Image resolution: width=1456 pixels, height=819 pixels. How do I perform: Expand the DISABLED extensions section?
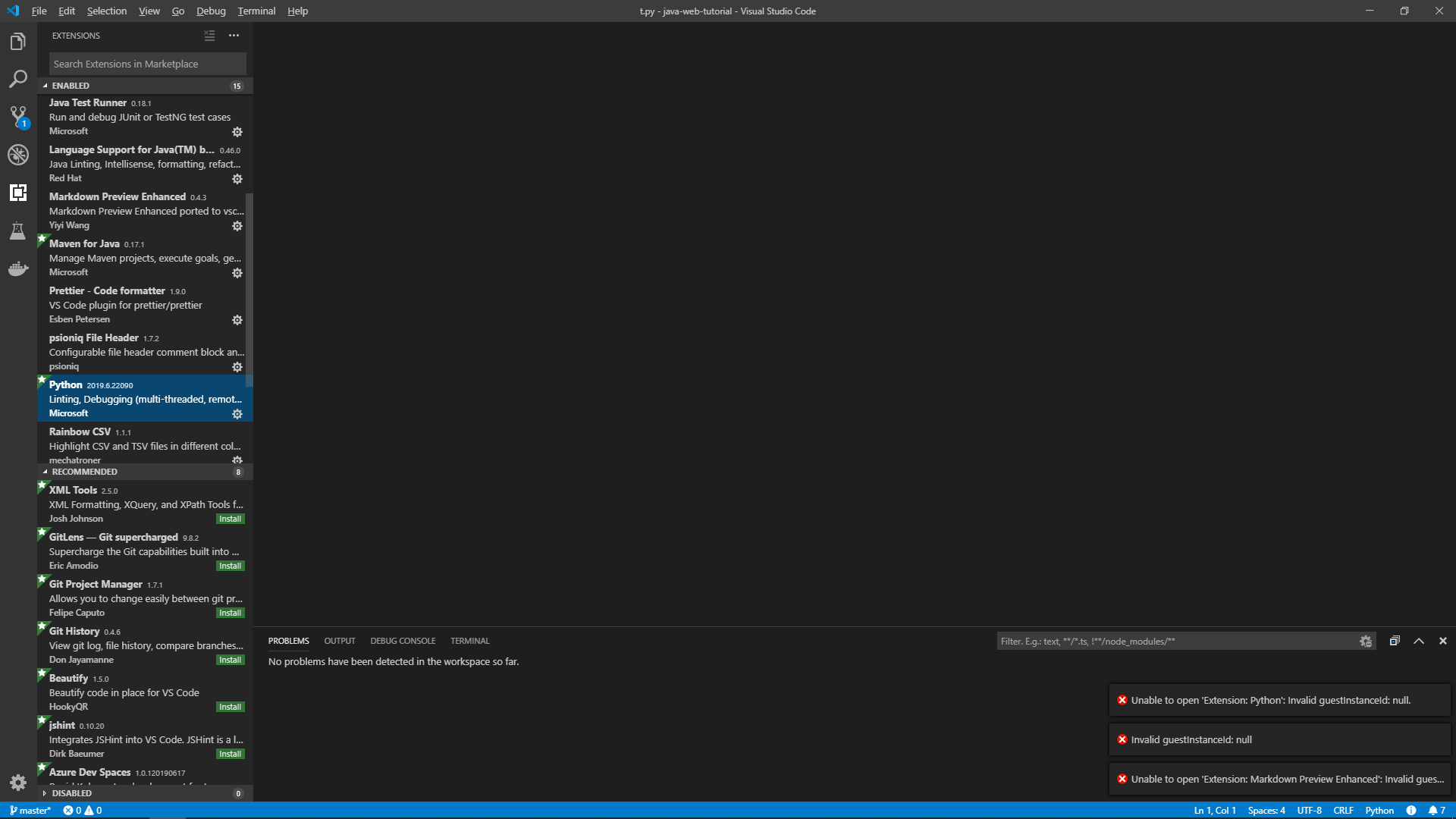point(72,793)
